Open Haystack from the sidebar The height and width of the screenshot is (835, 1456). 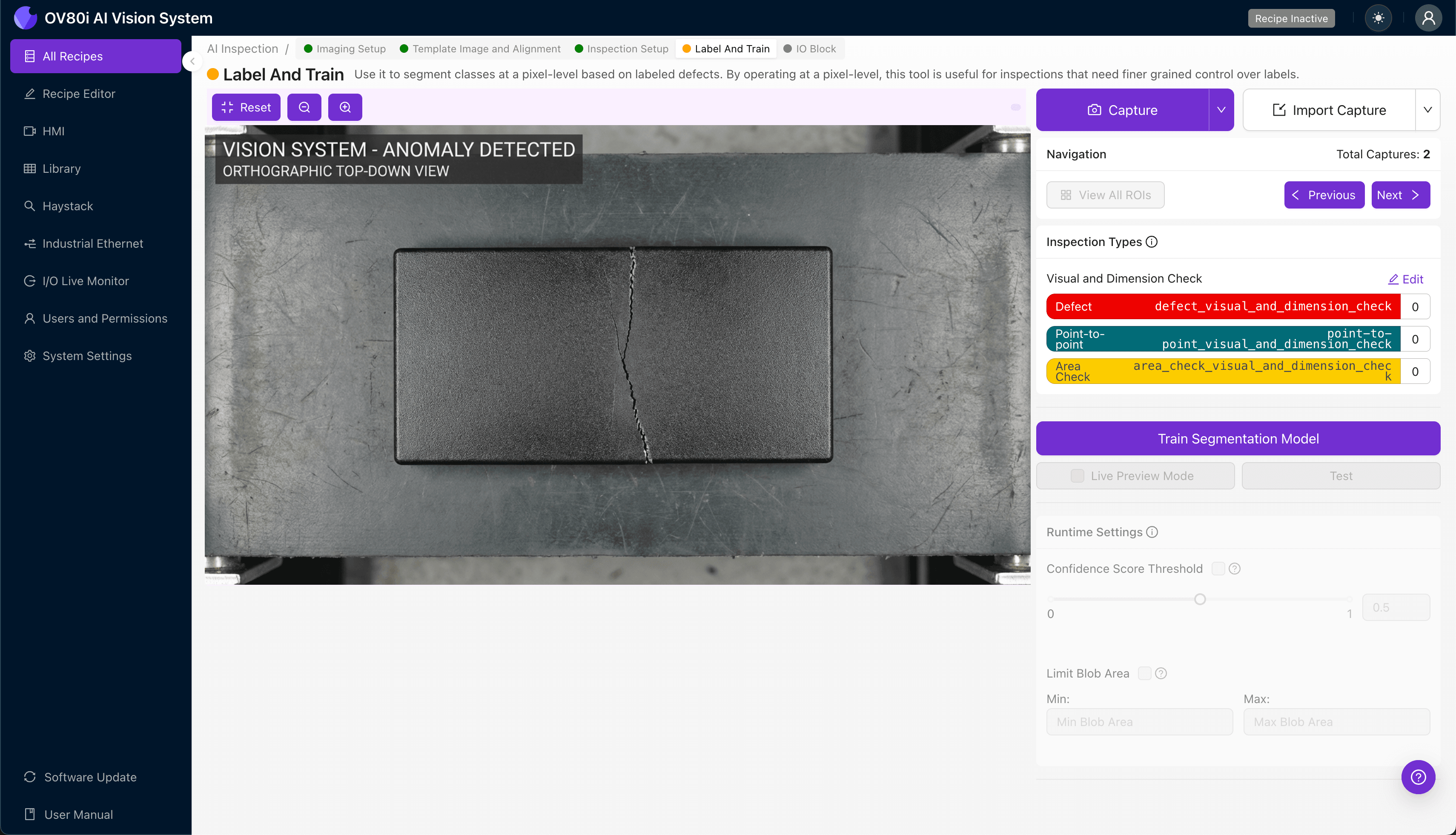(67, 206)
